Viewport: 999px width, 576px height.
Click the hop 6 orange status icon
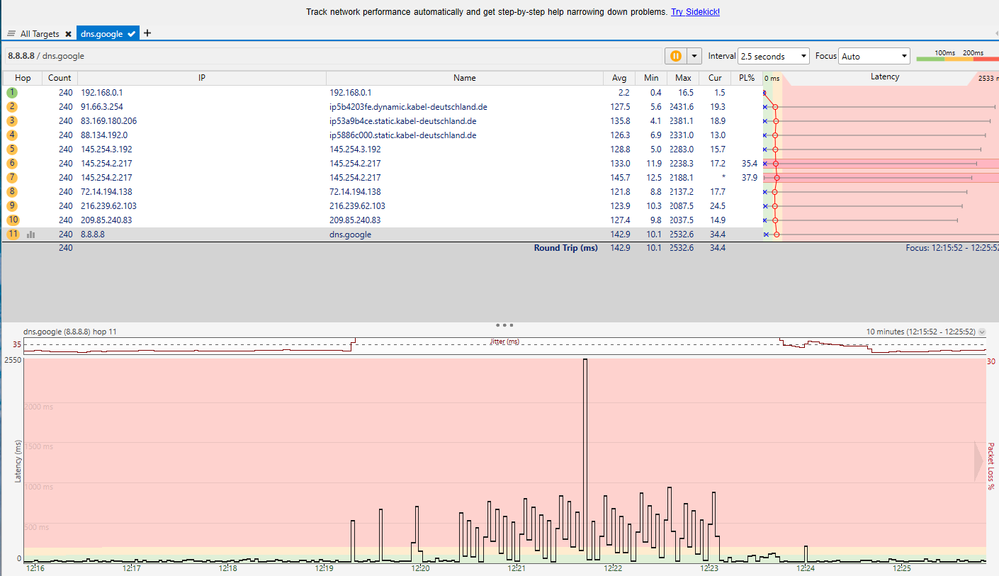13,163
